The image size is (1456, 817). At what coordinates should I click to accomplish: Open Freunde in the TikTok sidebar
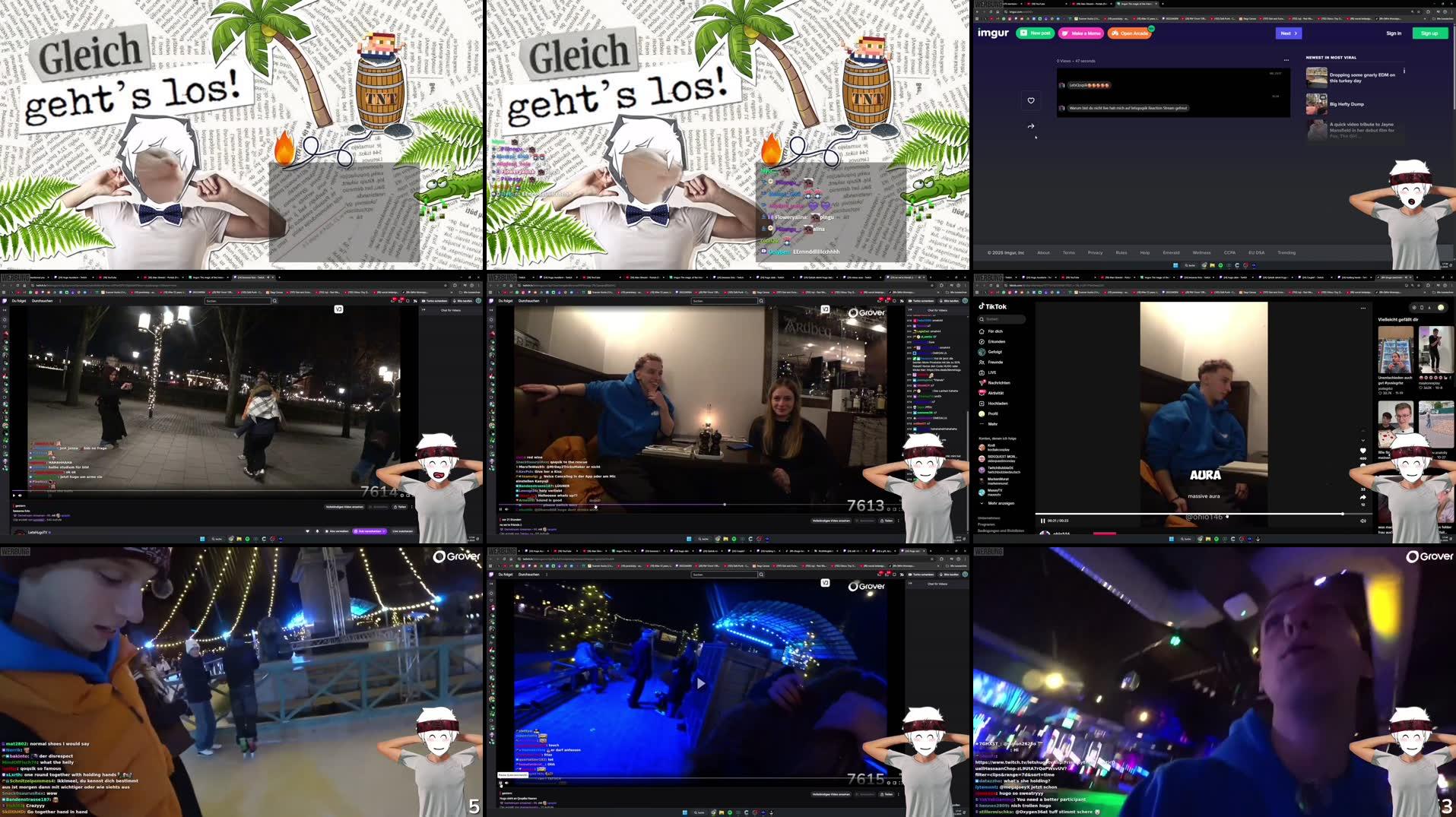pyautogui.click(x=995, y=362)
